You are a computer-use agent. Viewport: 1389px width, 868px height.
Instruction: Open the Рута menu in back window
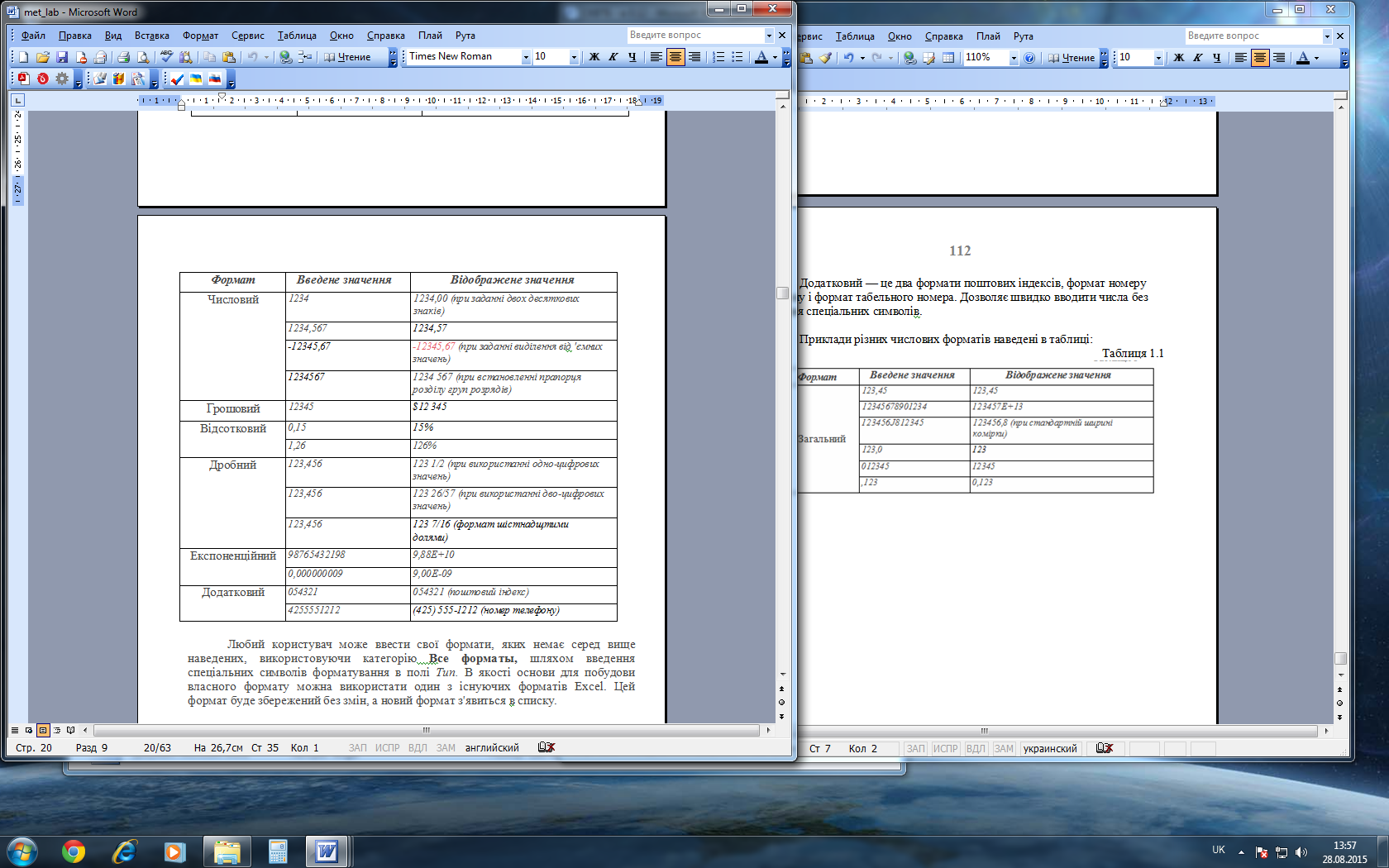pos(1024,36)
